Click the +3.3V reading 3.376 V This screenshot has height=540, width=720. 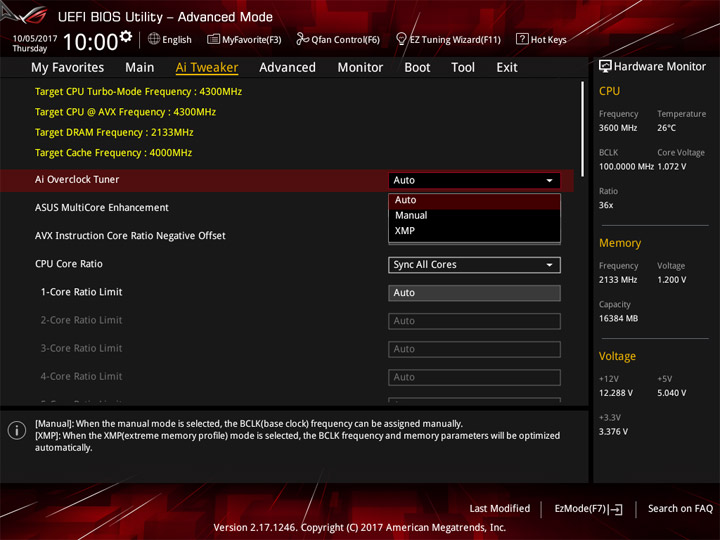[613, 432]
